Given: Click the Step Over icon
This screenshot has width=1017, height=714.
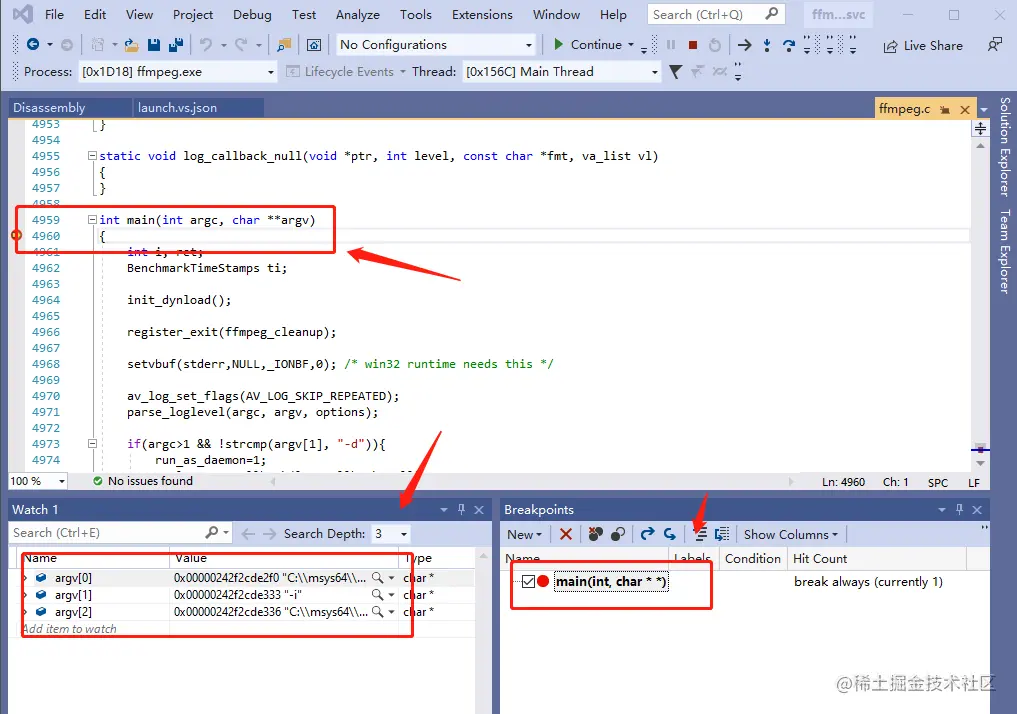Looking at the screenshot, I should pyautogui.click(x=789, y=45).
